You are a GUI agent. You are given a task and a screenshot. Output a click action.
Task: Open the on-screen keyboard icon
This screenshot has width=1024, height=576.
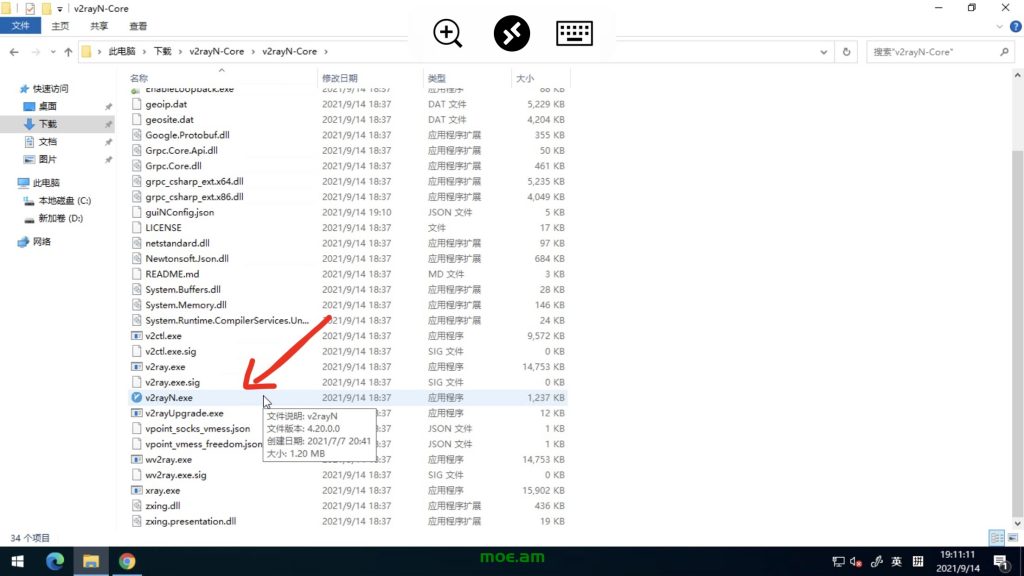click(574, 34)
